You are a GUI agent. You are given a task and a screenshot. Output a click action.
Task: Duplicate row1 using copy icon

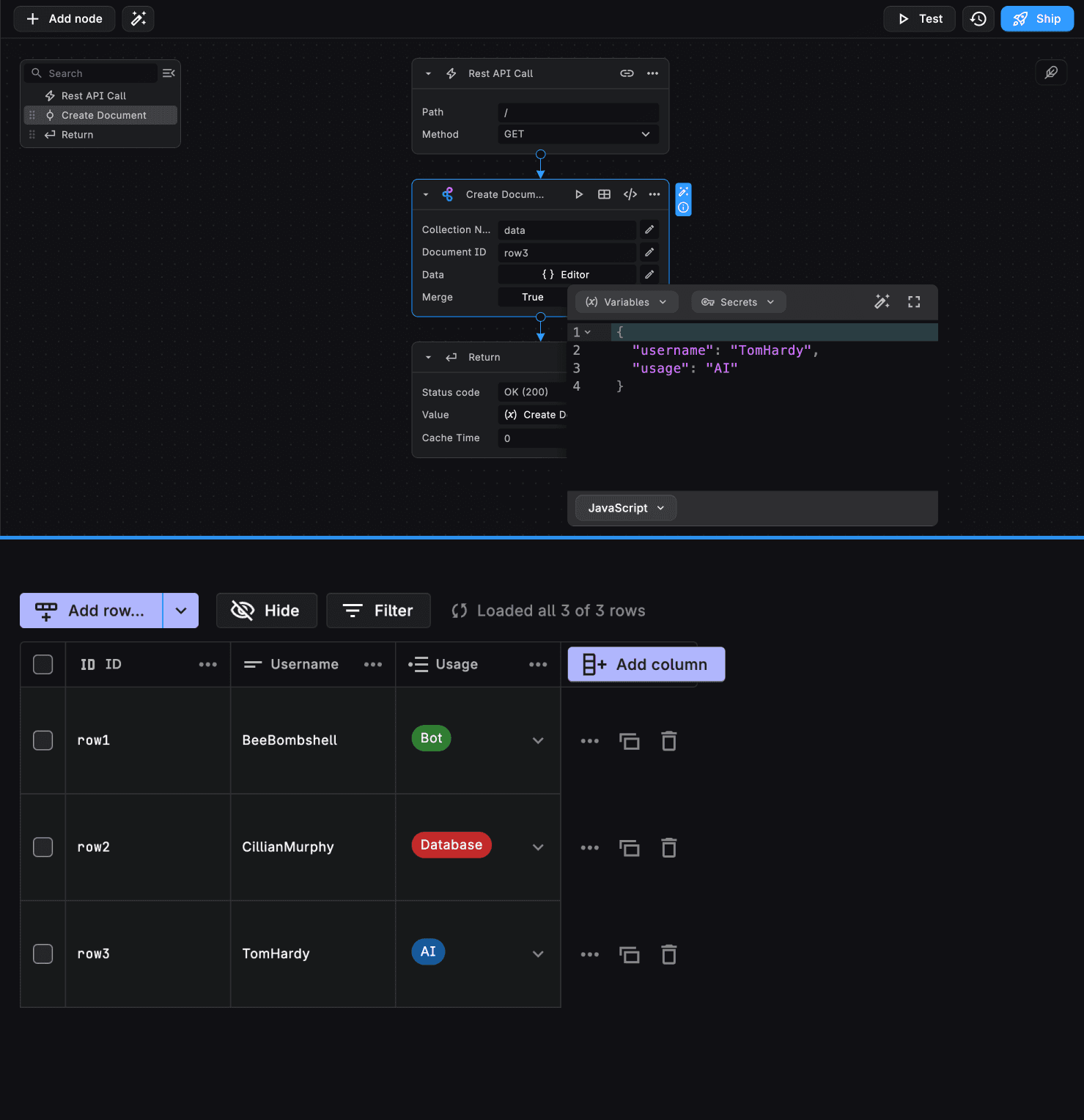tap(629, 741)
